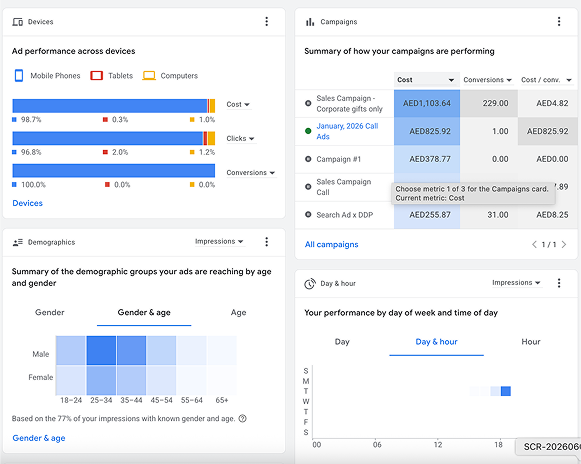Open the Campaigns card three-dot menu
Viewport: 581px width, 464px height.
(x=559, y=21)
